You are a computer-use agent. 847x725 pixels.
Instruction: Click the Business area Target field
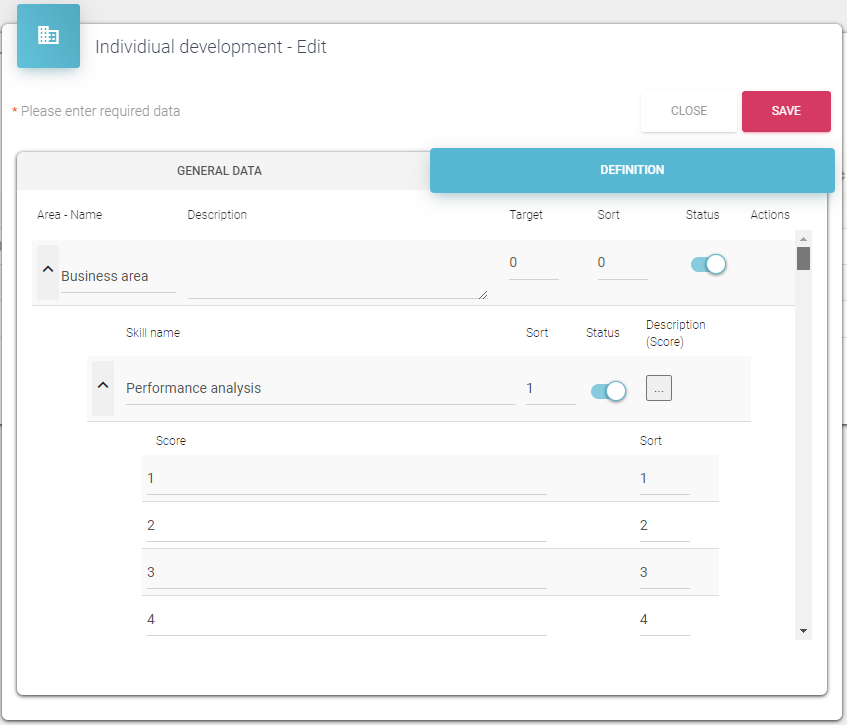coord(533,263)
